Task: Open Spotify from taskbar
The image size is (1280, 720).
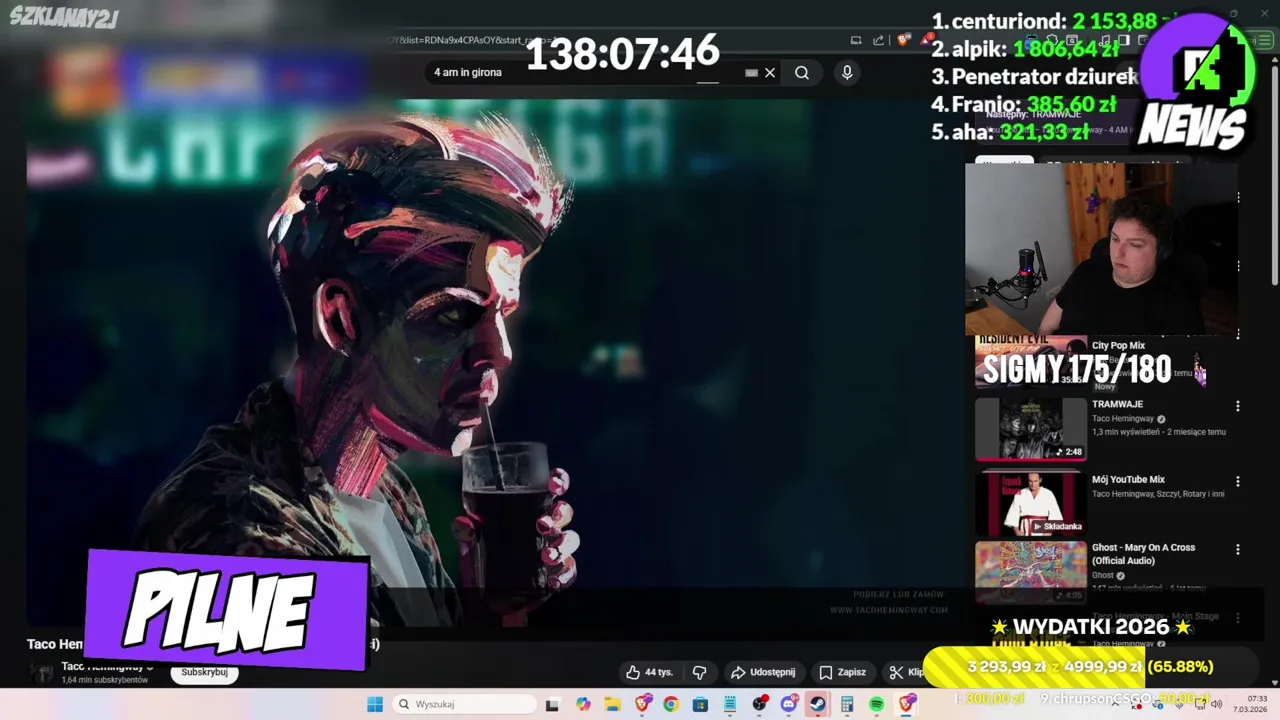Action: click(x=877, y=704)
